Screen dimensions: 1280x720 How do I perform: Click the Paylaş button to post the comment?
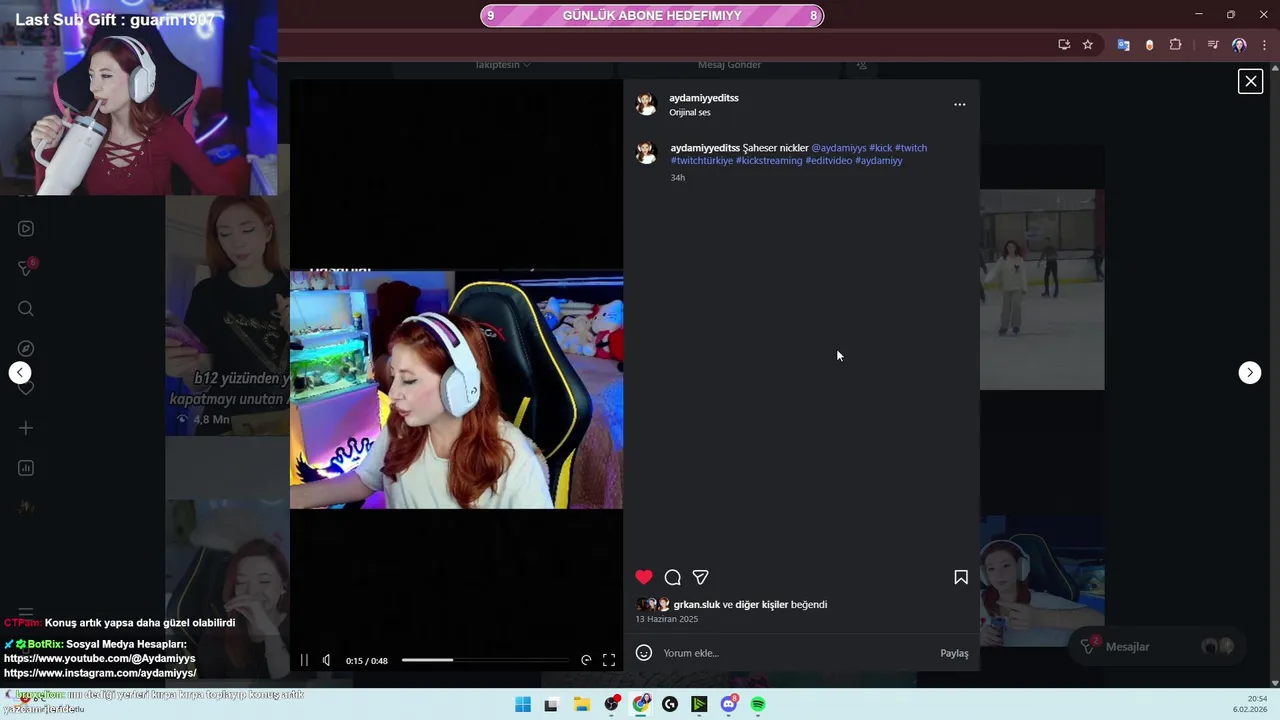[x=954, y=653]
